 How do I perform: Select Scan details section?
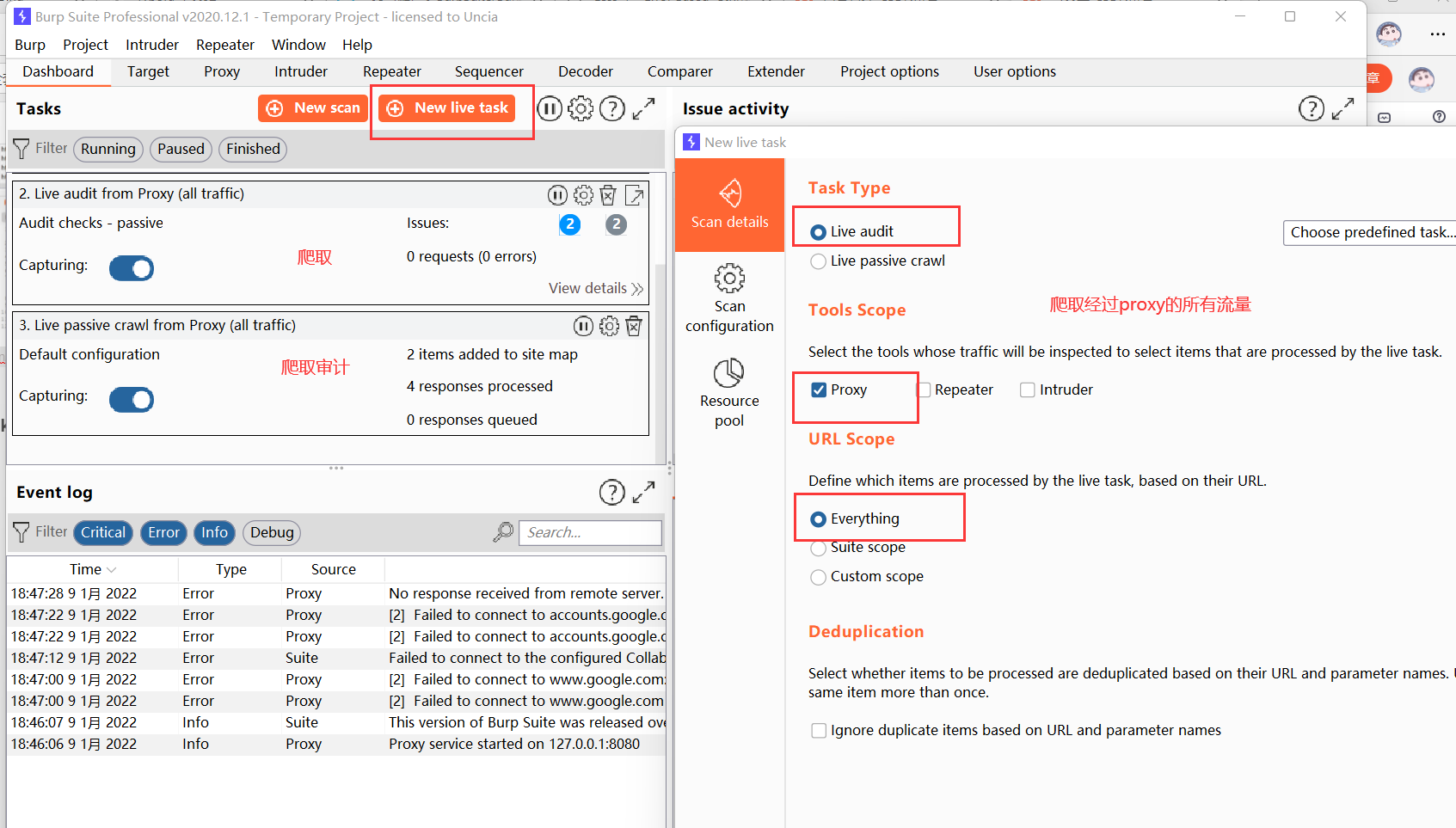[729, 205]
